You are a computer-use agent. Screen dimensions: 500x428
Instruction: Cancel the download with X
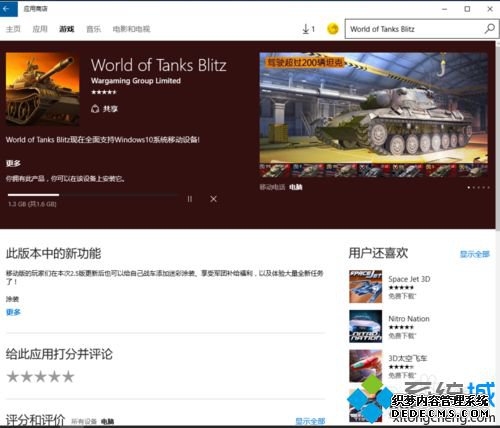pyautogui.click(x=213, y=199)
